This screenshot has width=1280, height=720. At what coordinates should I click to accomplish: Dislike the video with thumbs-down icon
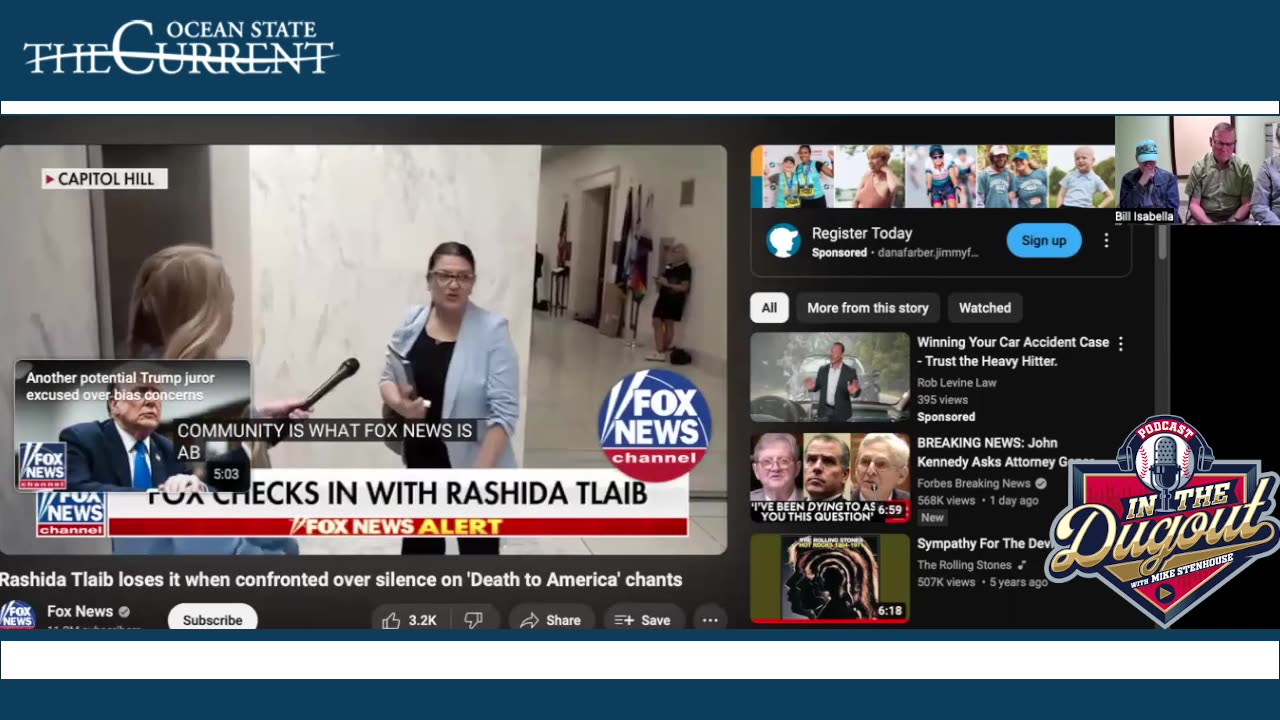pos(474,620)
